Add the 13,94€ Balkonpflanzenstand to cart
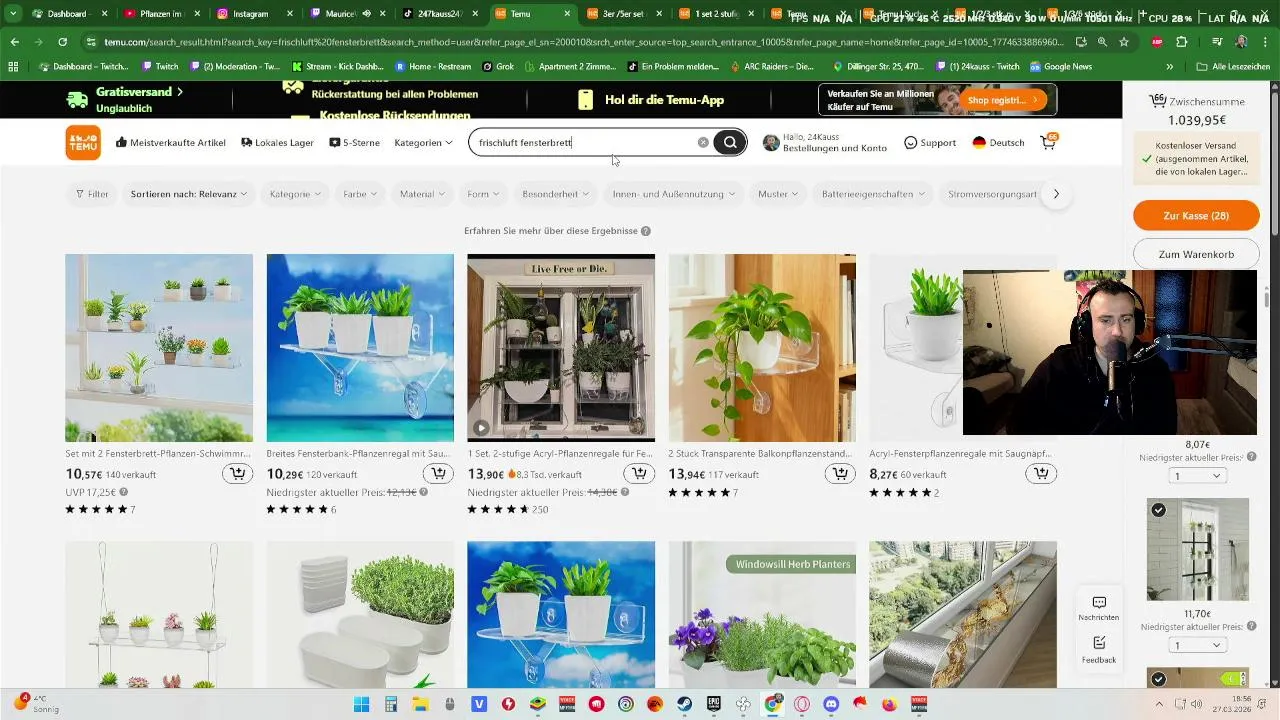 840,474
